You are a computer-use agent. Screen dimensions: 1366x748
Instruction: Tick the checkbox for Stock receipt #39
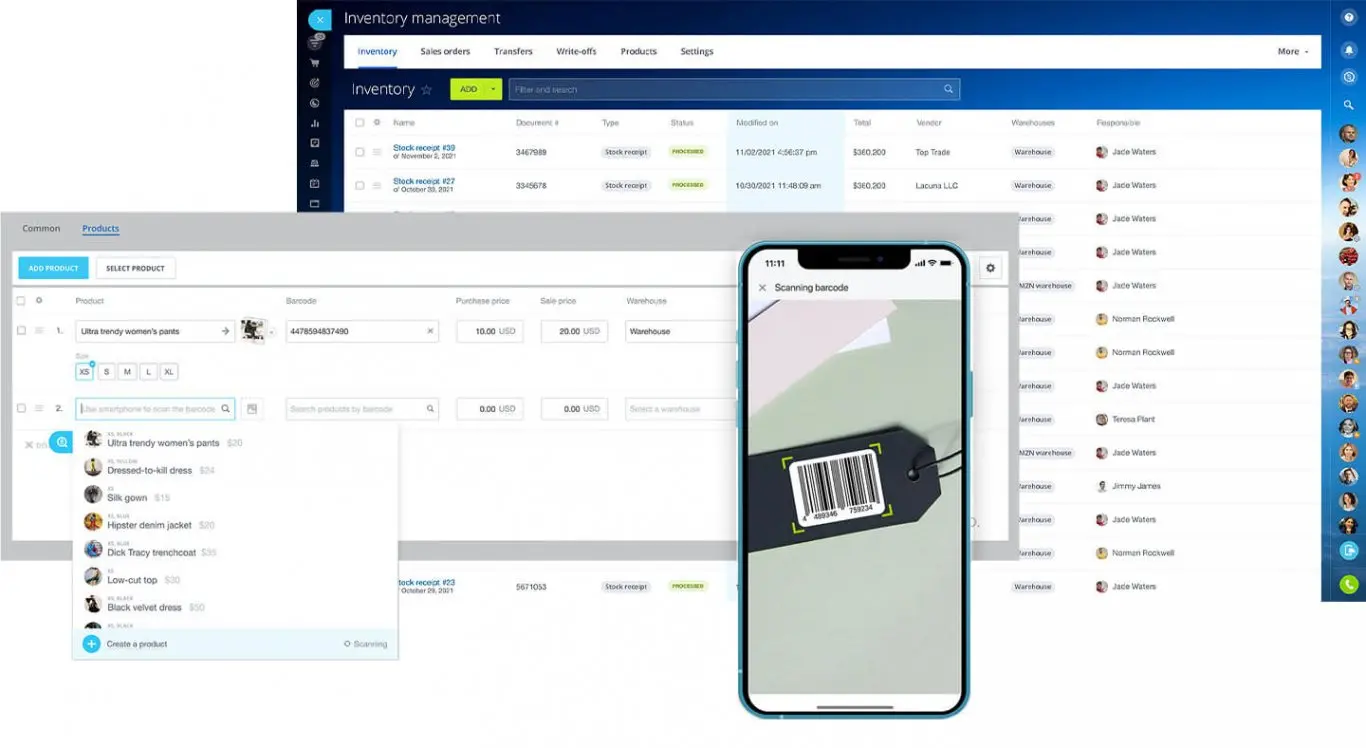360,152
